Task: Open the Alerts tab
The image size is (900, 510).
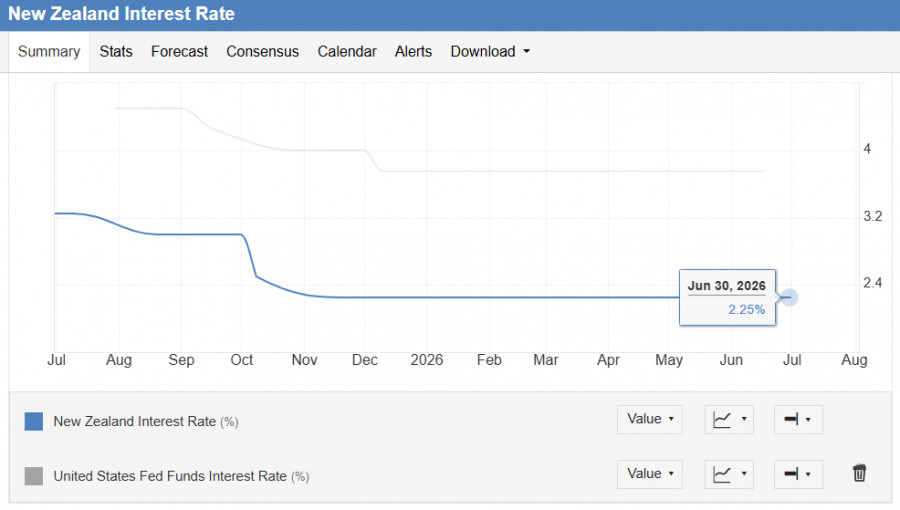Action: point(413,52)
